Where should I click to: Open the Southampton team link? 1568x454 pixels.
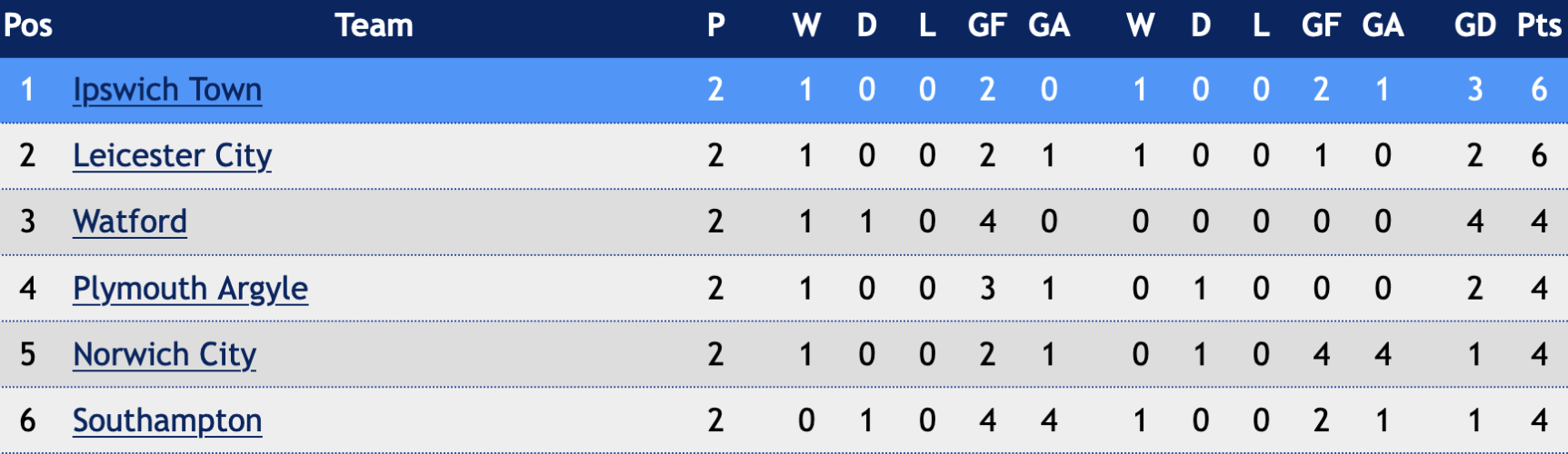coord(167,421)
